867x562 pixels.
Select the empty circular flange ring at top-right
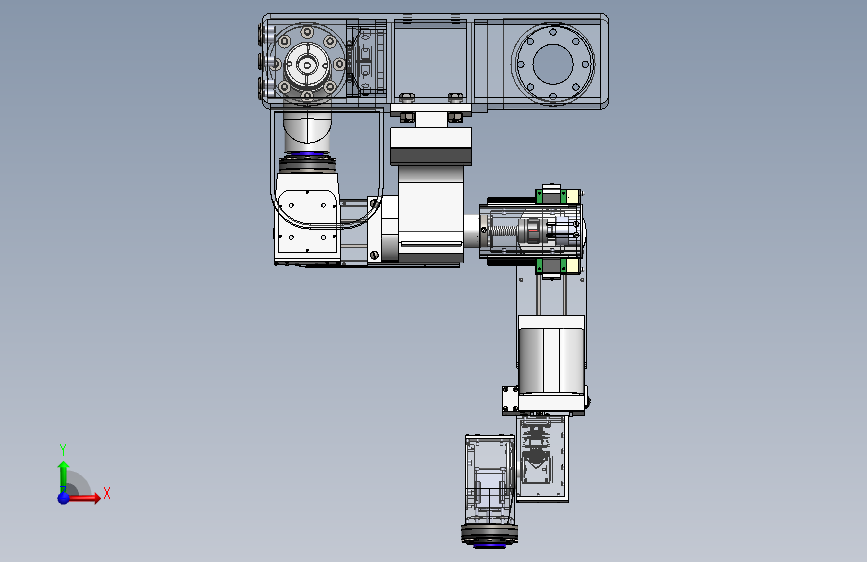(x=553, y=64)
